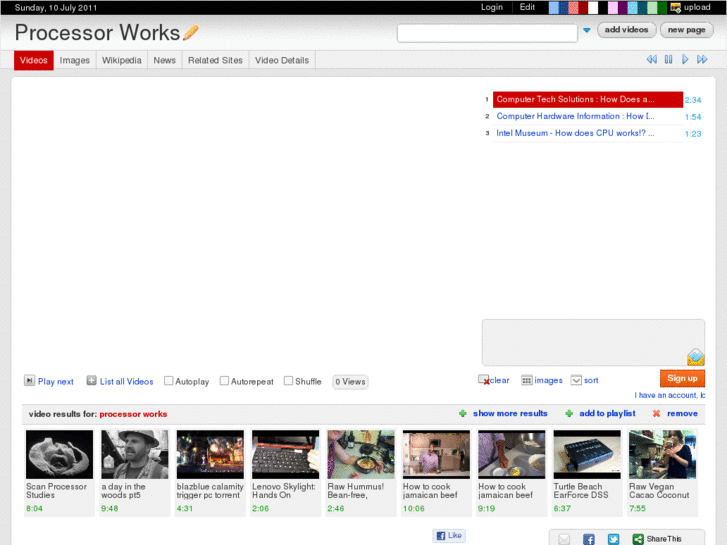Pick the black color swatch in top bar

pos(604,7)
